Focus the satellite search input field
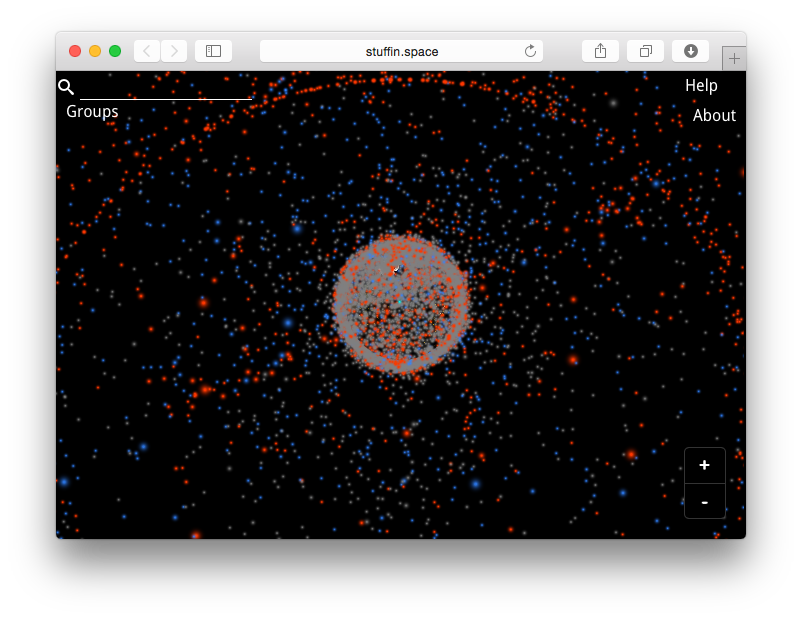 [165, 88]
